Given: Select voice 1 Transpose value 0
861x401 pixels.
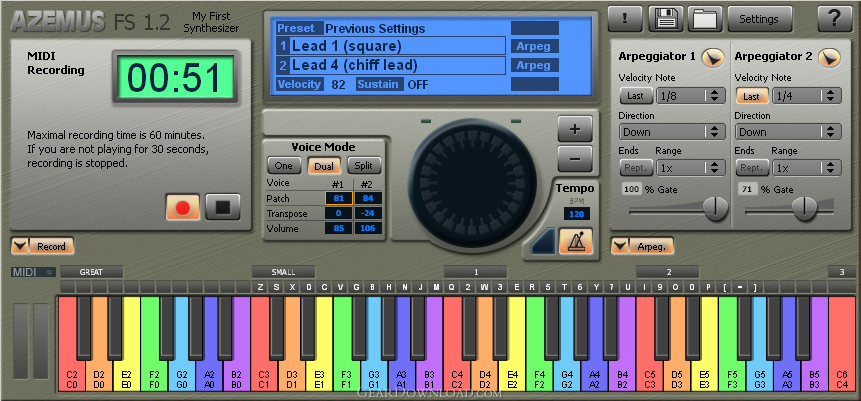Looking at the screenshot, I should [339, 213].
